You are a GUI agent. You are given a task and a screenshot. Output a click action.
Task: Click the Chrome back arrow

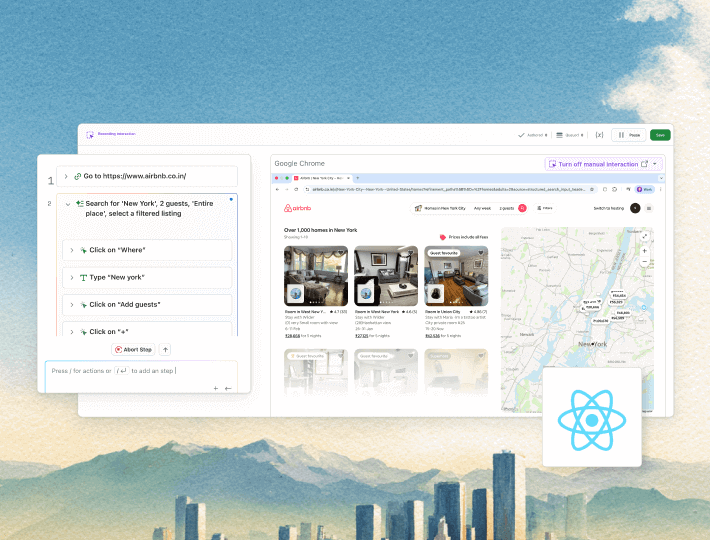[x=277, y=190]
